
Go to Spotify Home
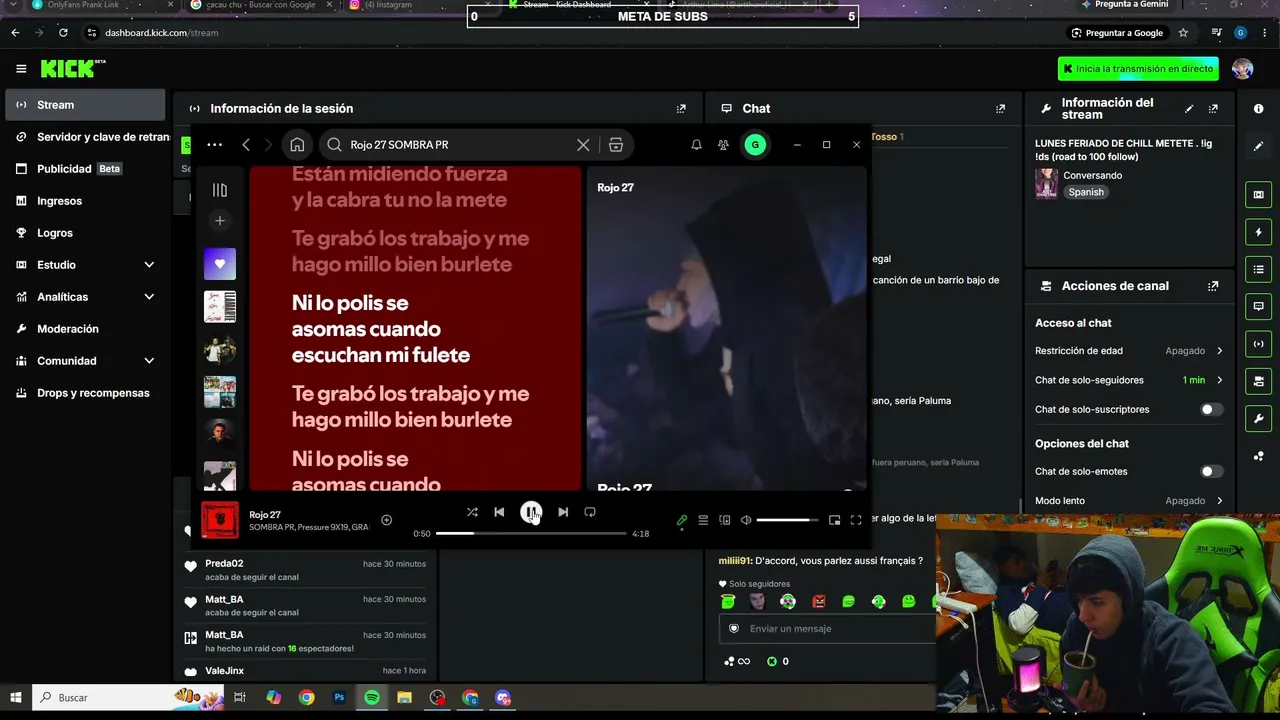(297, 145)
